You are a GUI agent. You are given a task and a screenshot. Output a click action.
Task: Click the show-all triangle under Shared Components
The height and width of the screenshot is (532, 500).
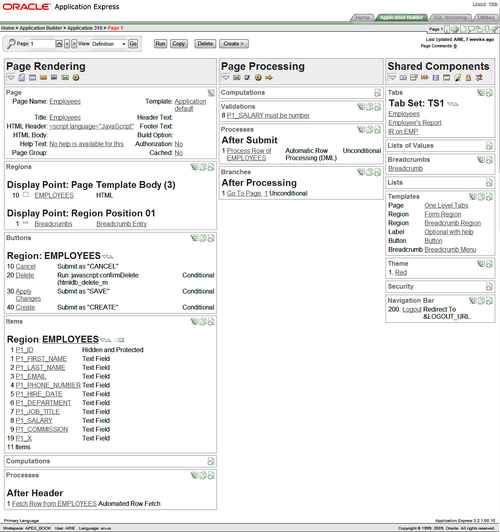pos(392,78)
